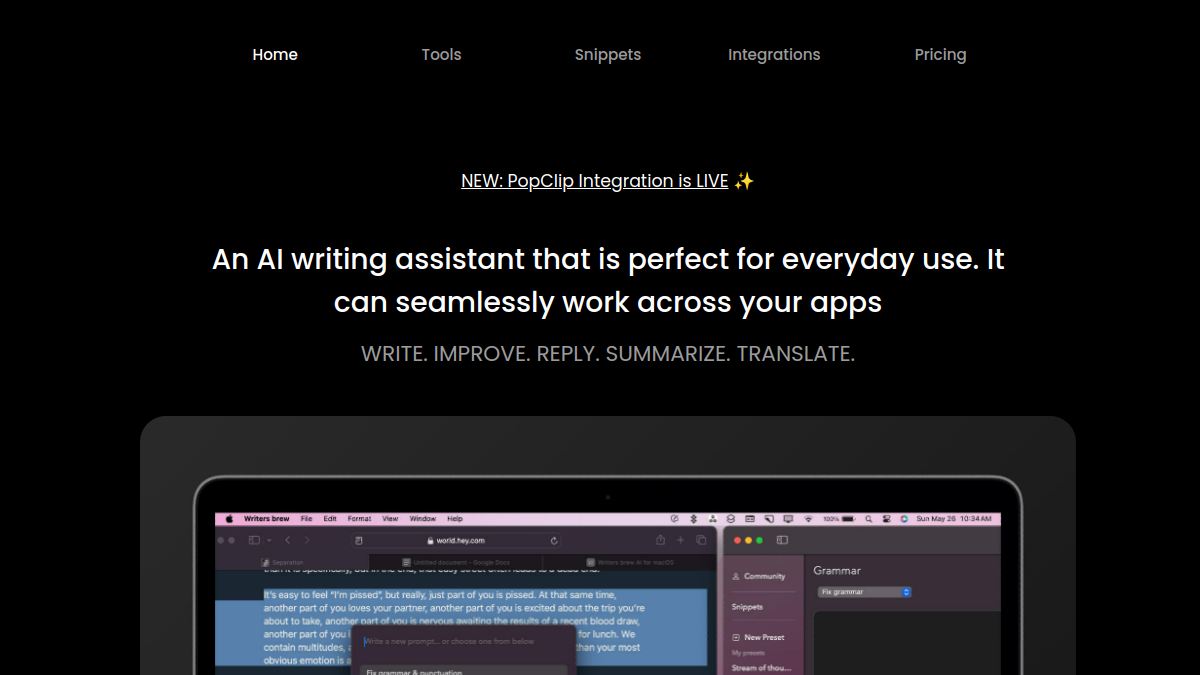This screenshot has height=675, width=1200.
Task: Open Spotlight search magnifier icon
Action: point(868,519)
